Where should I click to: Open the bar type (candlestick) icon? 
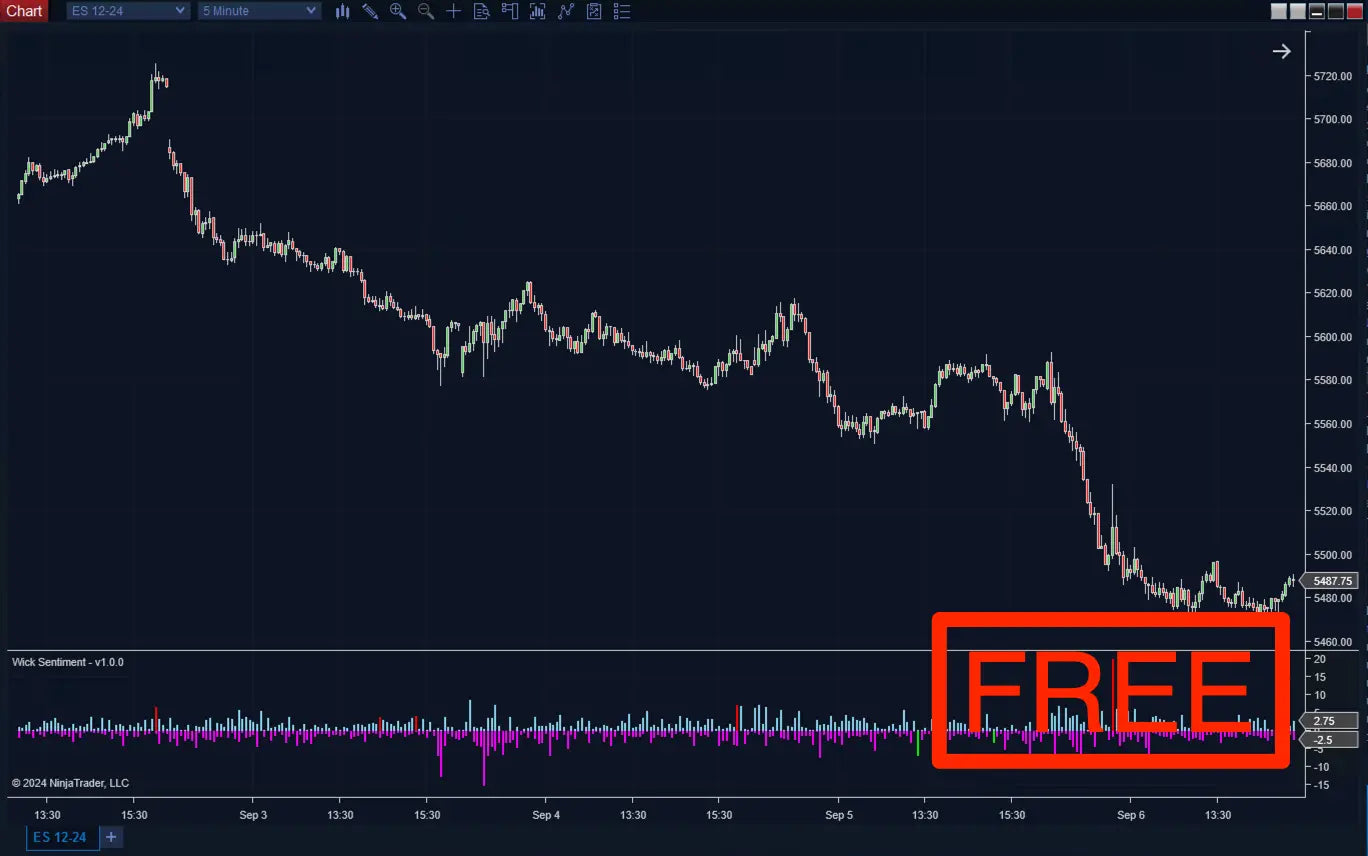[343, 11]
